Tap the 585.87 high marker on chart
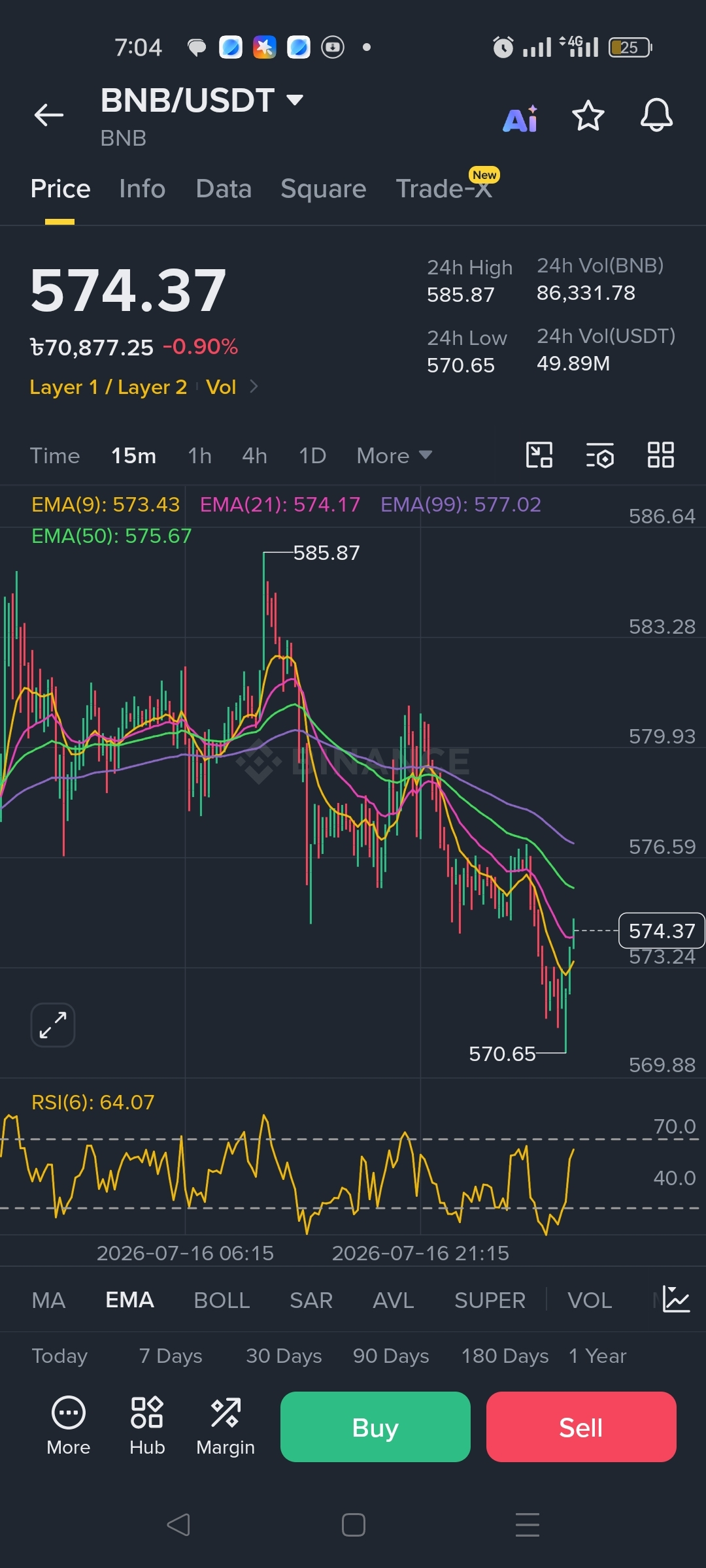 [326, 553]
